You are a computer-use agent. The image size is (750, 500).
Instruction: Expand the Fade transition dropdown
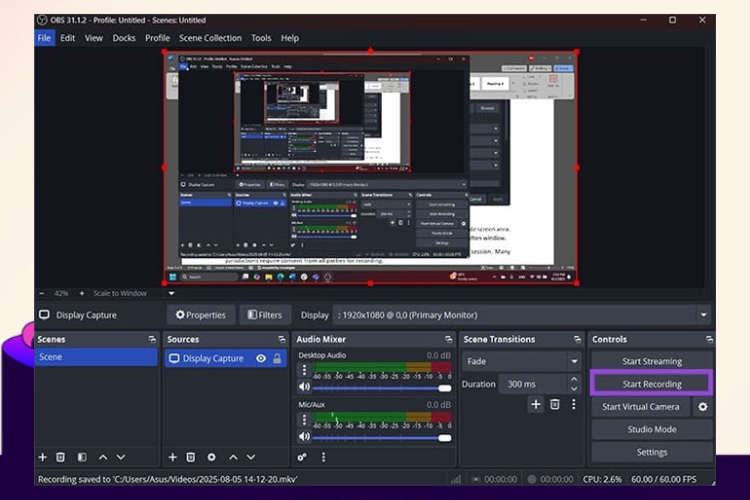(x=573, y=361)
